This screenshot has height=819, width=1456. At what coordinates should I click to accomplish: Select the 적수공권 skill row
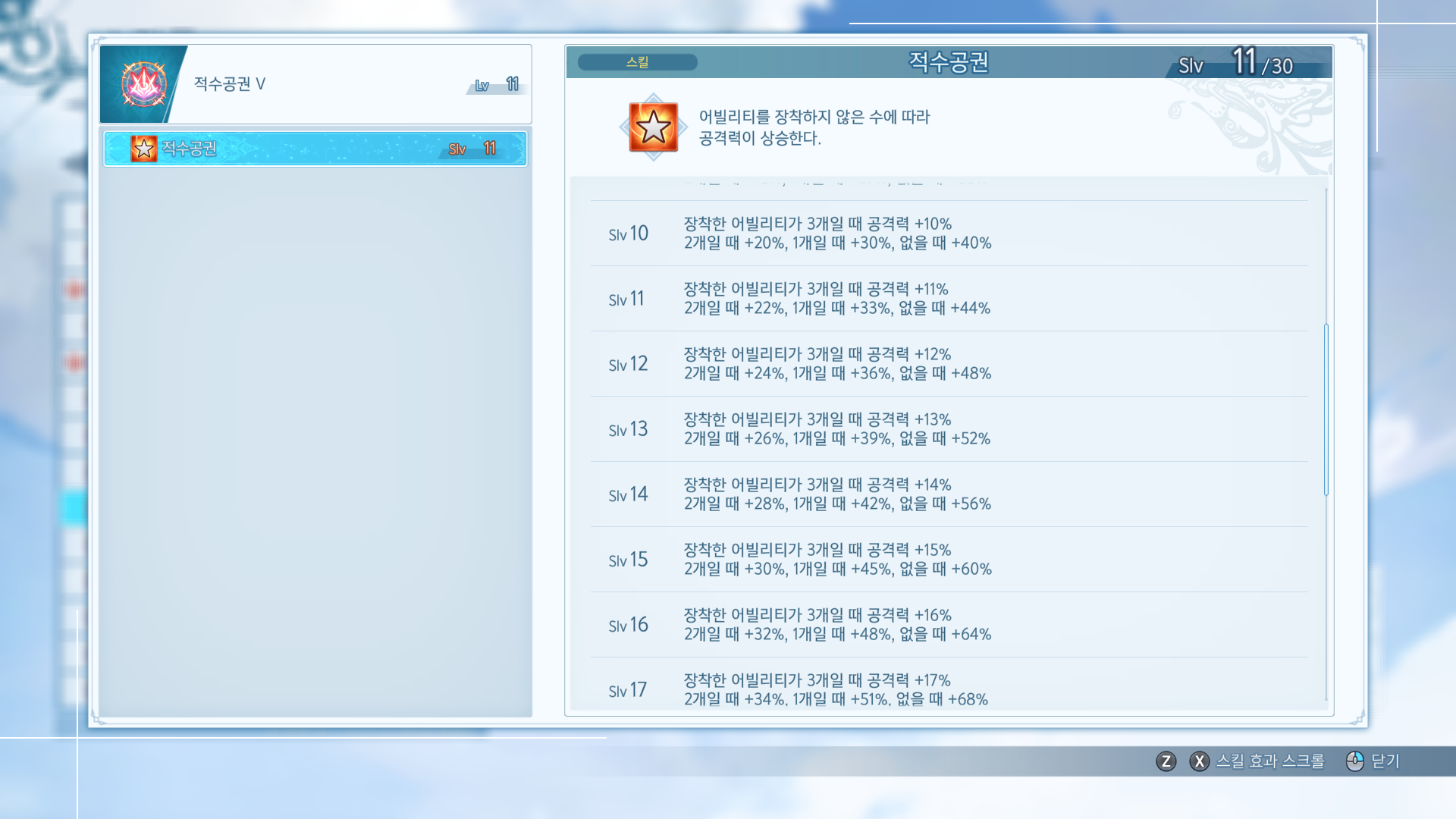click(x=315, y=149)
